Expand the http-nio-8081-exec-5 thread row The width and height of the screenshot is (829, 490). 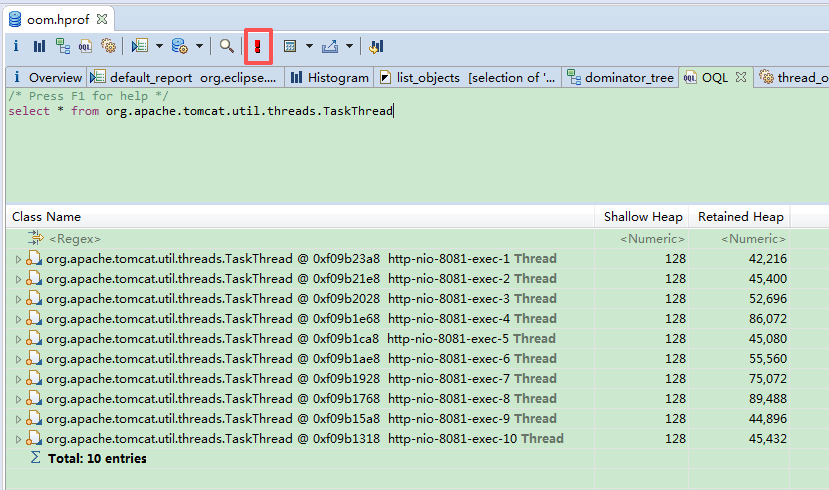pos(18,339)
